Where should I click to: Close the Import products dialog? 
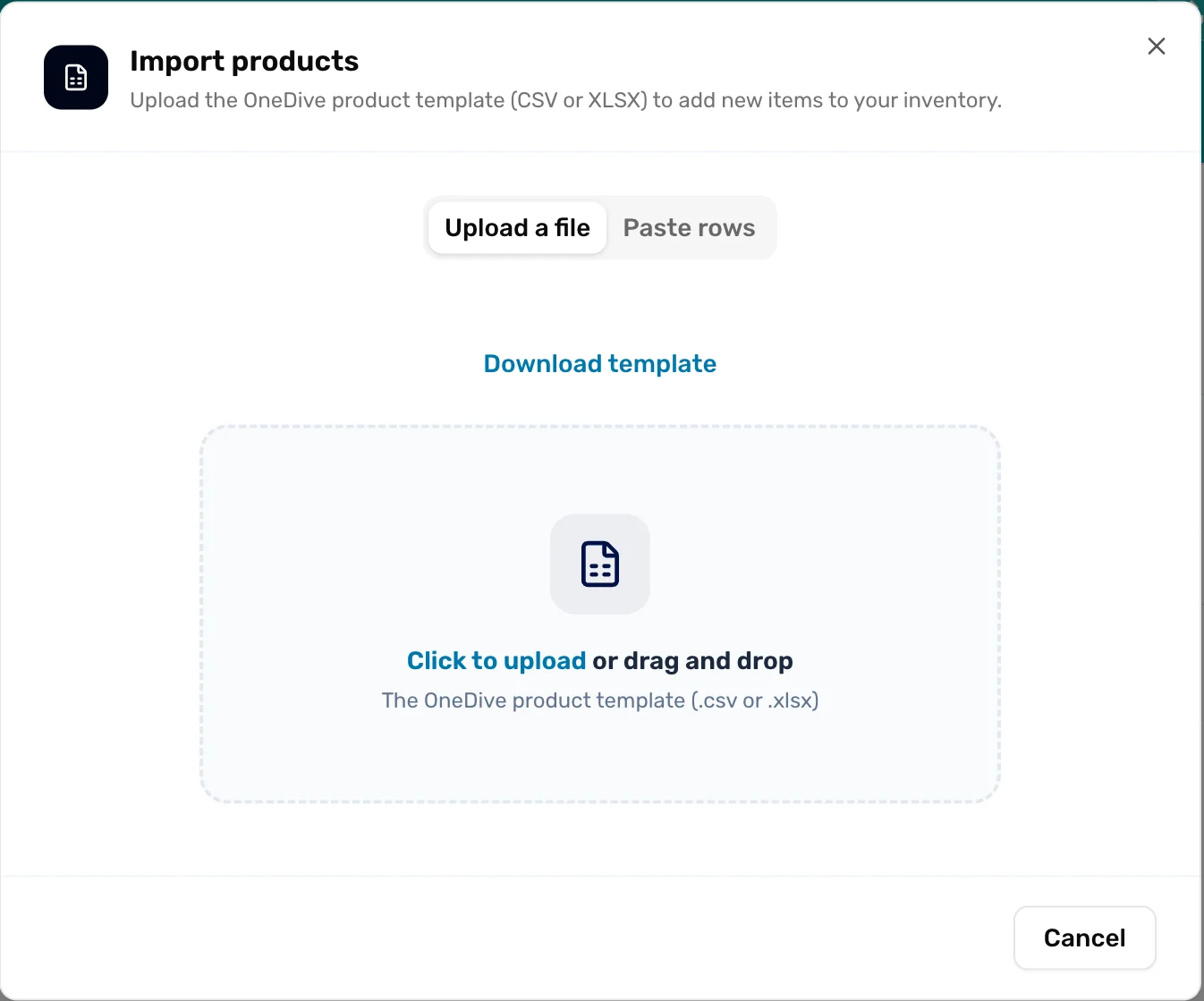tap(1156, 47)
